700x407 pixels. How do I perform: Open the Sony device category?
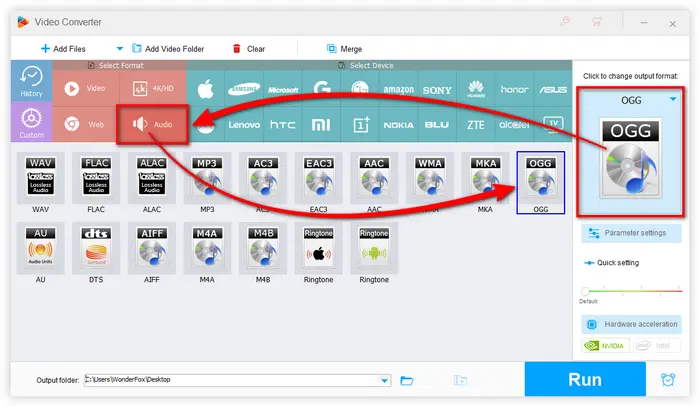point(437,89)
